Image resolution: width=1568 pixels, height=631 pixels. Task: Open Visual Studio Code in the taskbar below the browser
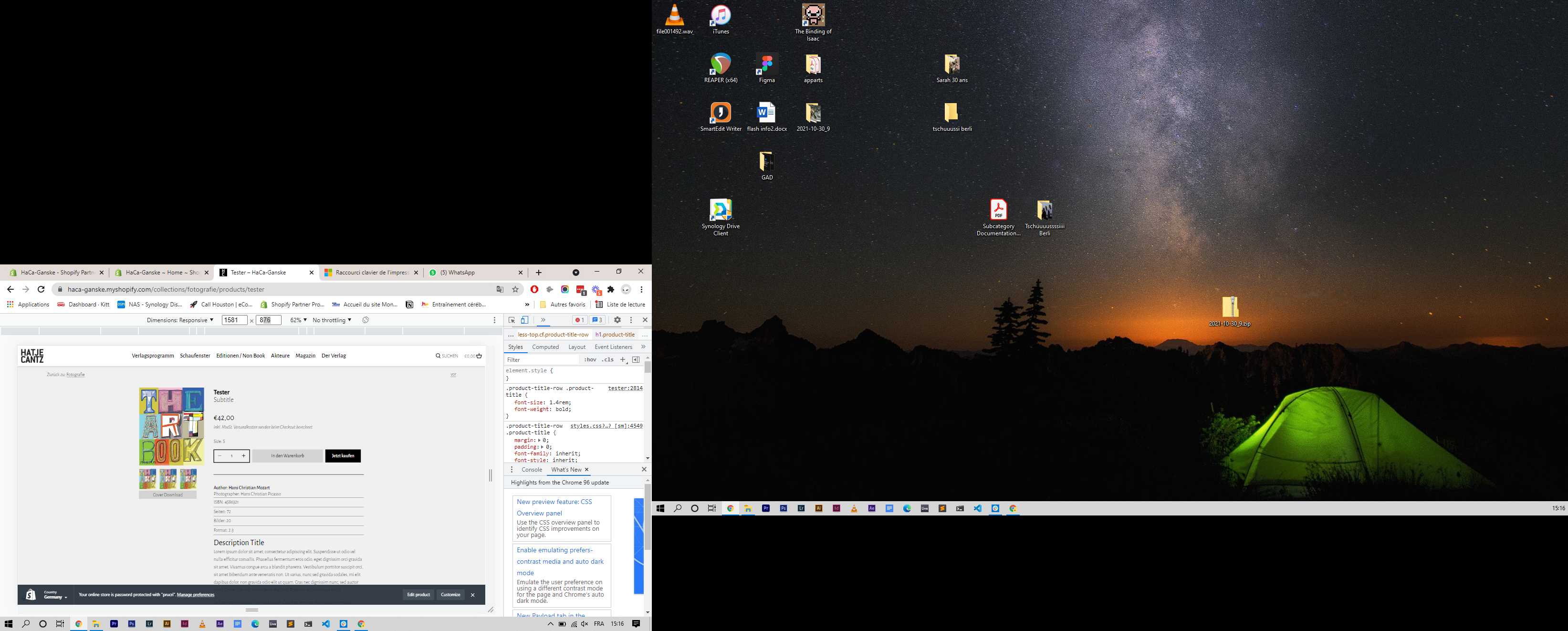(x=325, y=624)
